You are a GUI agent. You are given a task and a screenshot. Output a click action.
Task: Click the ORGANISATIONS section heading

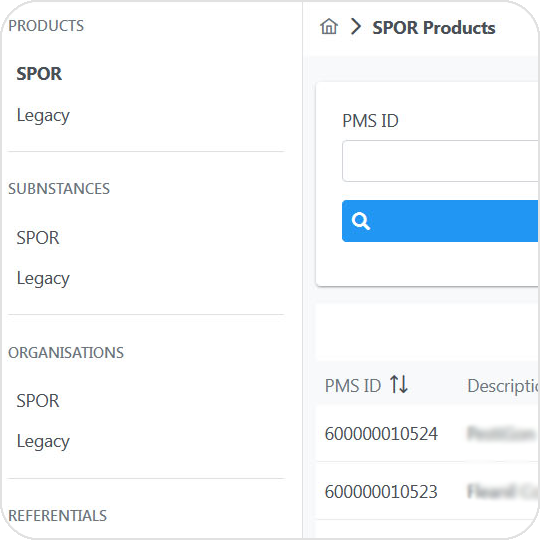(66, 353)
